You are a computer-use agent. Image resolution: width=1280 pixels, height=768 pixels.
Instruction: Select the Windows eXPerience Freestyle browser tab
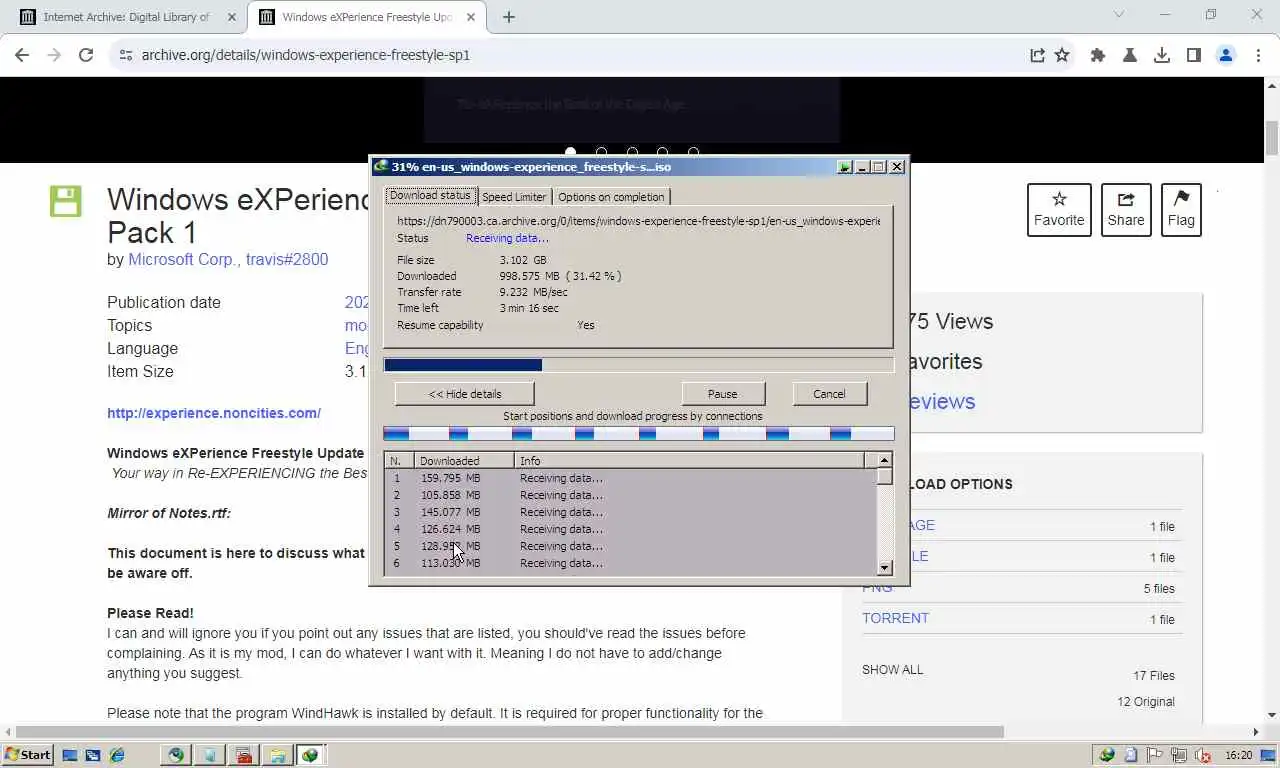[x=366, y=17]
